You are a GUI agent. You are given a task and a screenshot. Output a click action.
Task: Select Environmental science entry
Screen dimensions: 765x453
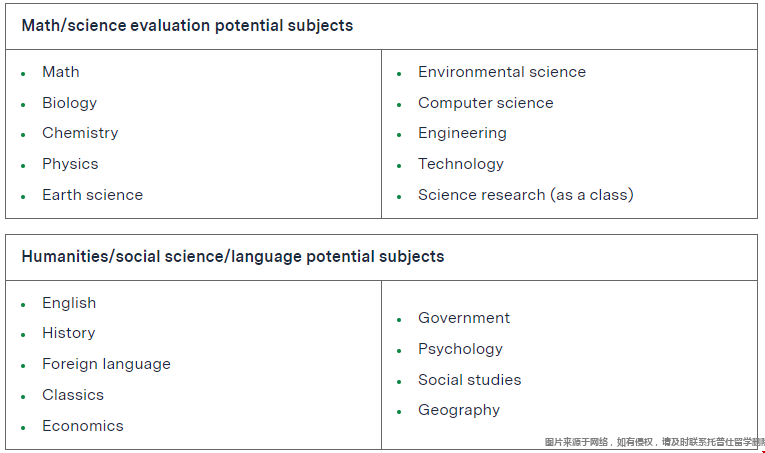point(501,72)
